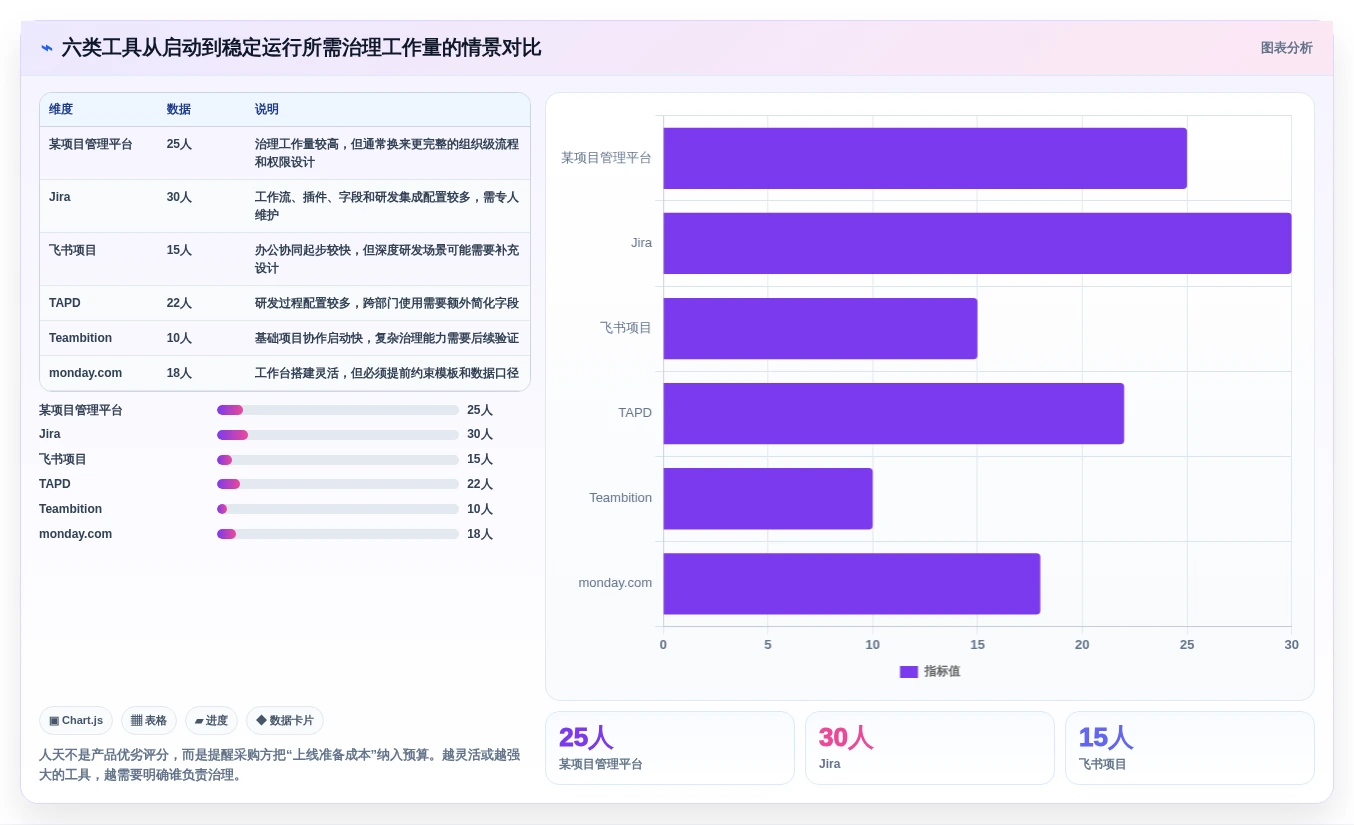This screenshot has height=825, width=1354.
Task: Select the Chart.js tag chip
Action: (x=76, y=720)
